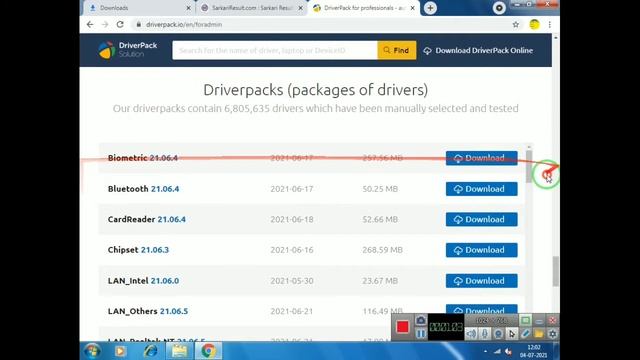Viewport: 640px width, 360px height.
Task: Open volume tray icon
Action: 509,351
